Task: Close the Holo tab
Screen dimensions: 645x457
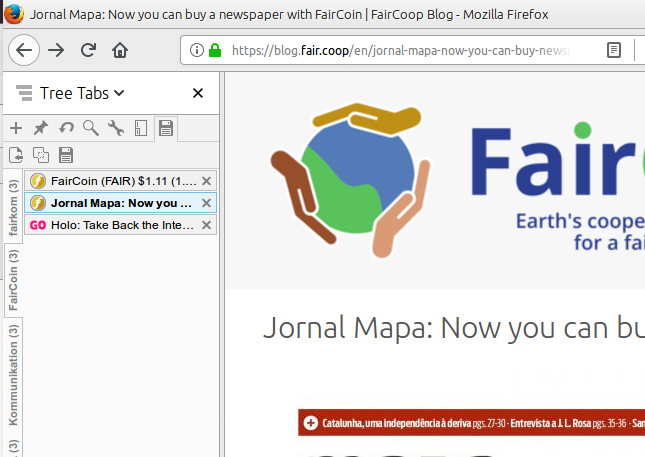Action: point(206,225)
